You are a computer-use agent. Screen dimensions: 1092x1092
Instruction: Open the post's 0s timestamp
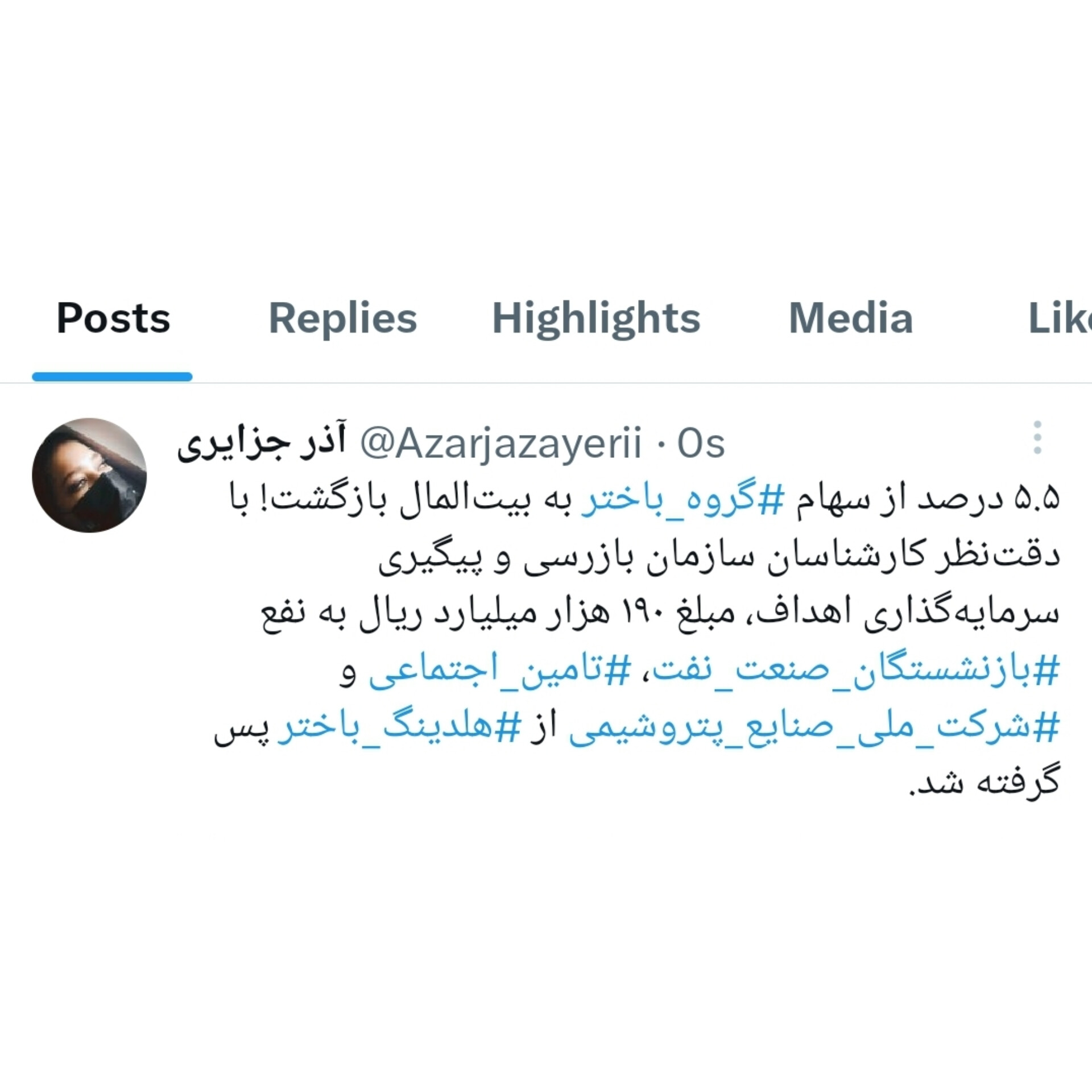701,444
